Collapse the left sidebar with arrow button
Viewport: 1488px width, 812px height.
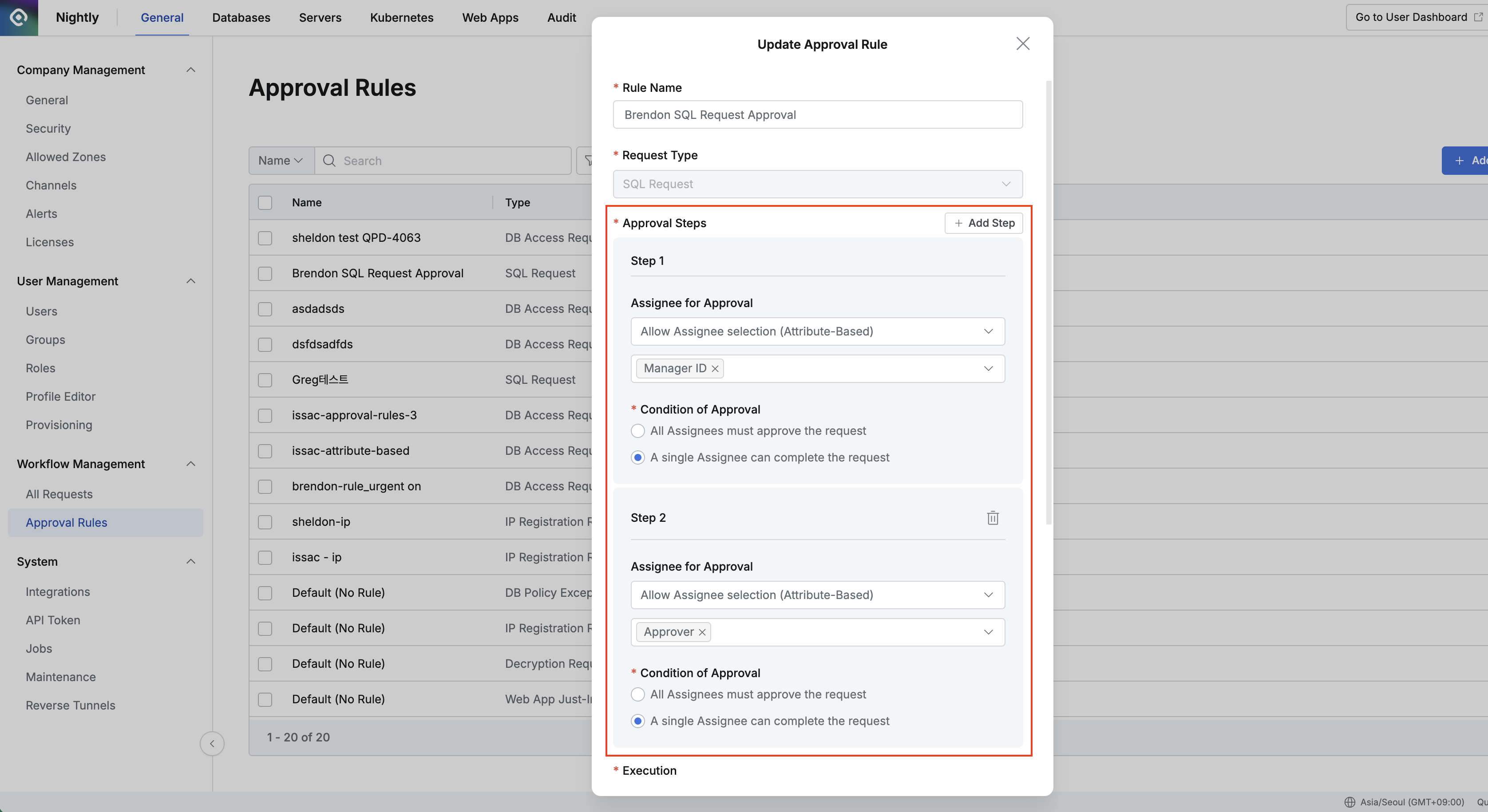212,743
